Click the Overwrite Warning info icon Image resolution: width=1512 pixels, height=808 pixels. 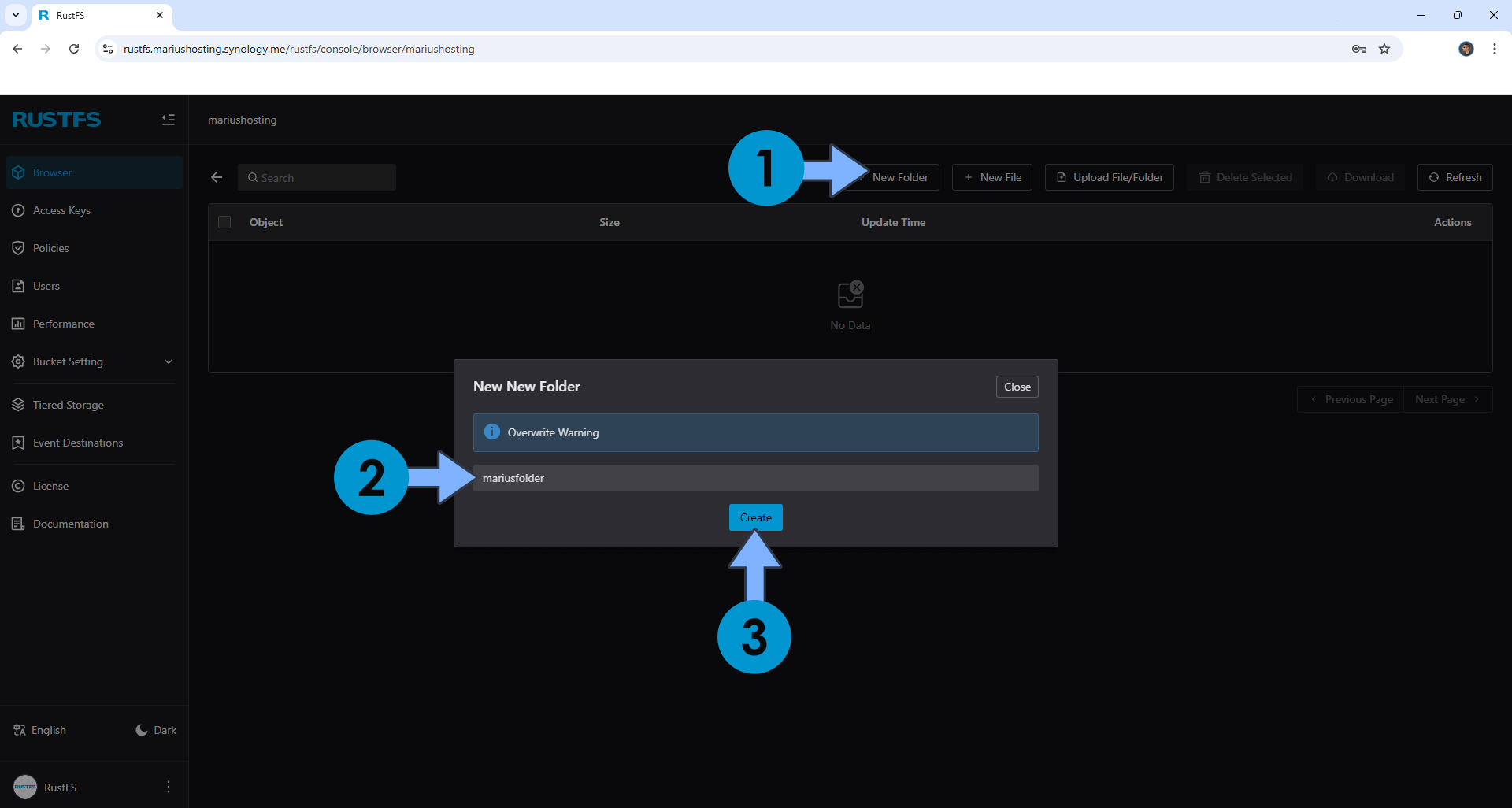pyautogui.click(x=492, y=432)
